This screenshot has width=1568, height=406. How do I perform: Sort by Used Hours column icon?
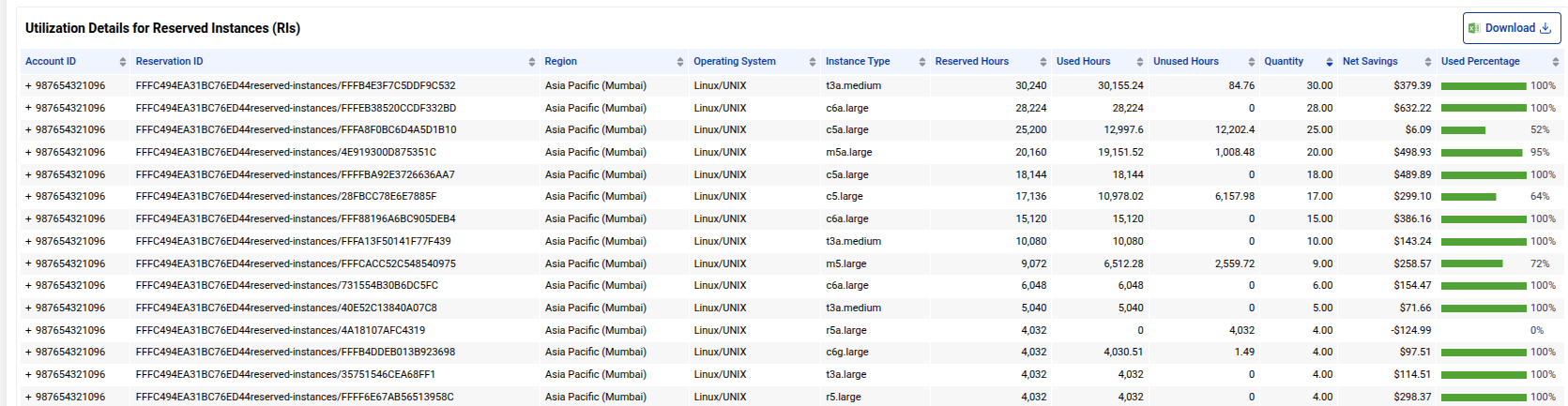point(1140,62)
